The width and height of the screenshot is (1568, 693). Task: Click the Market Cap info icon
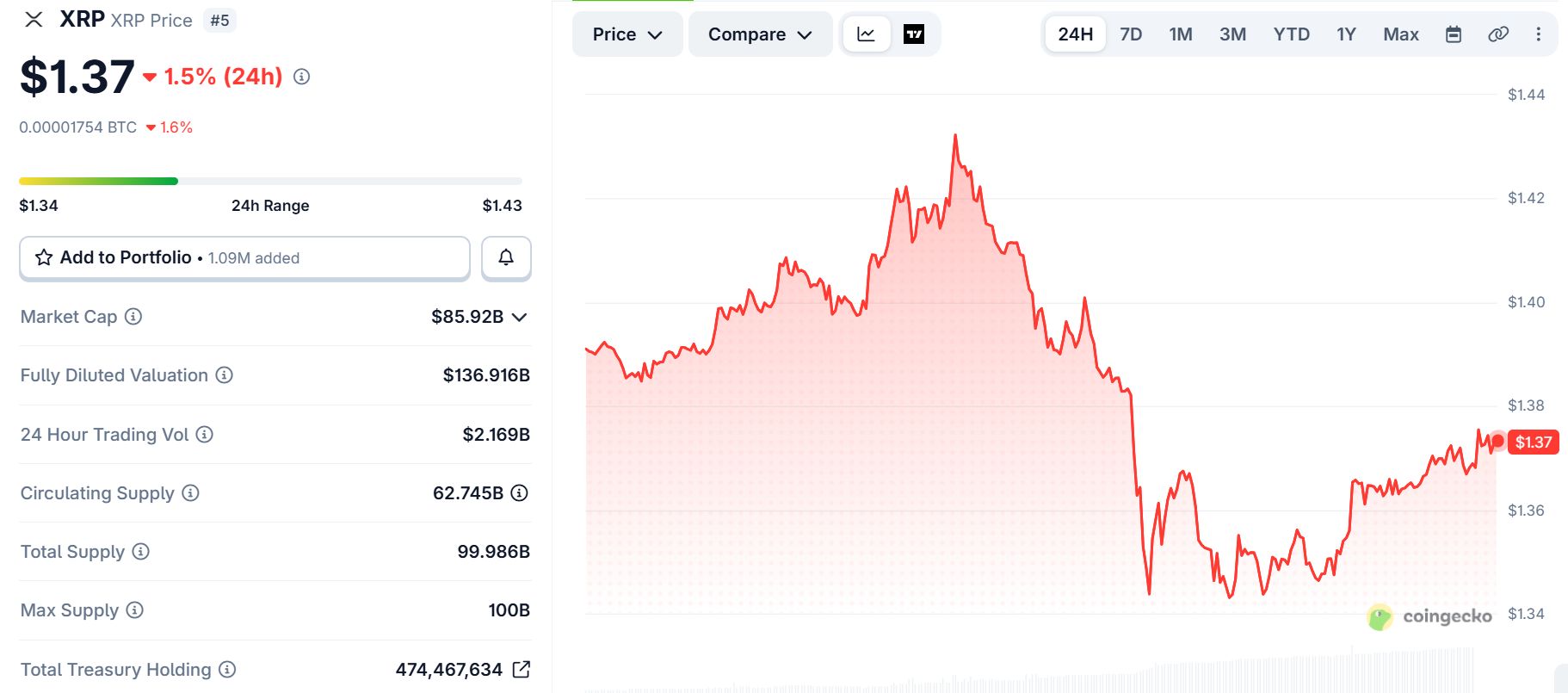coord(133,316)
